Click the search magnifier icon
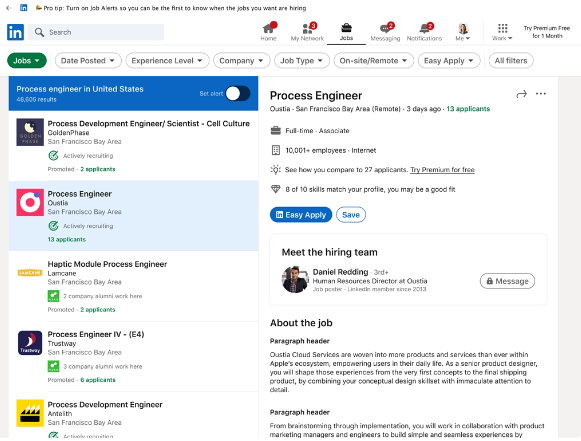Screen dimensions: 581x441 [x=39, y=32]
